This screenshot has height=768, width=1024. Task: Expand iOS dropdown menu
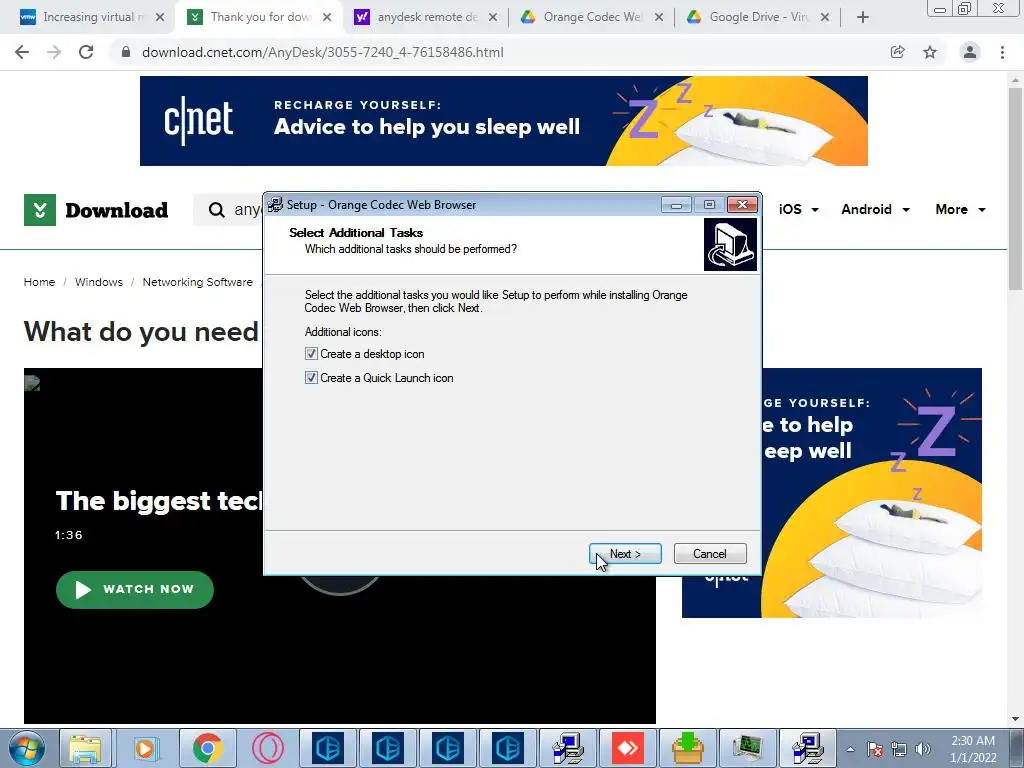click(799, 210)
